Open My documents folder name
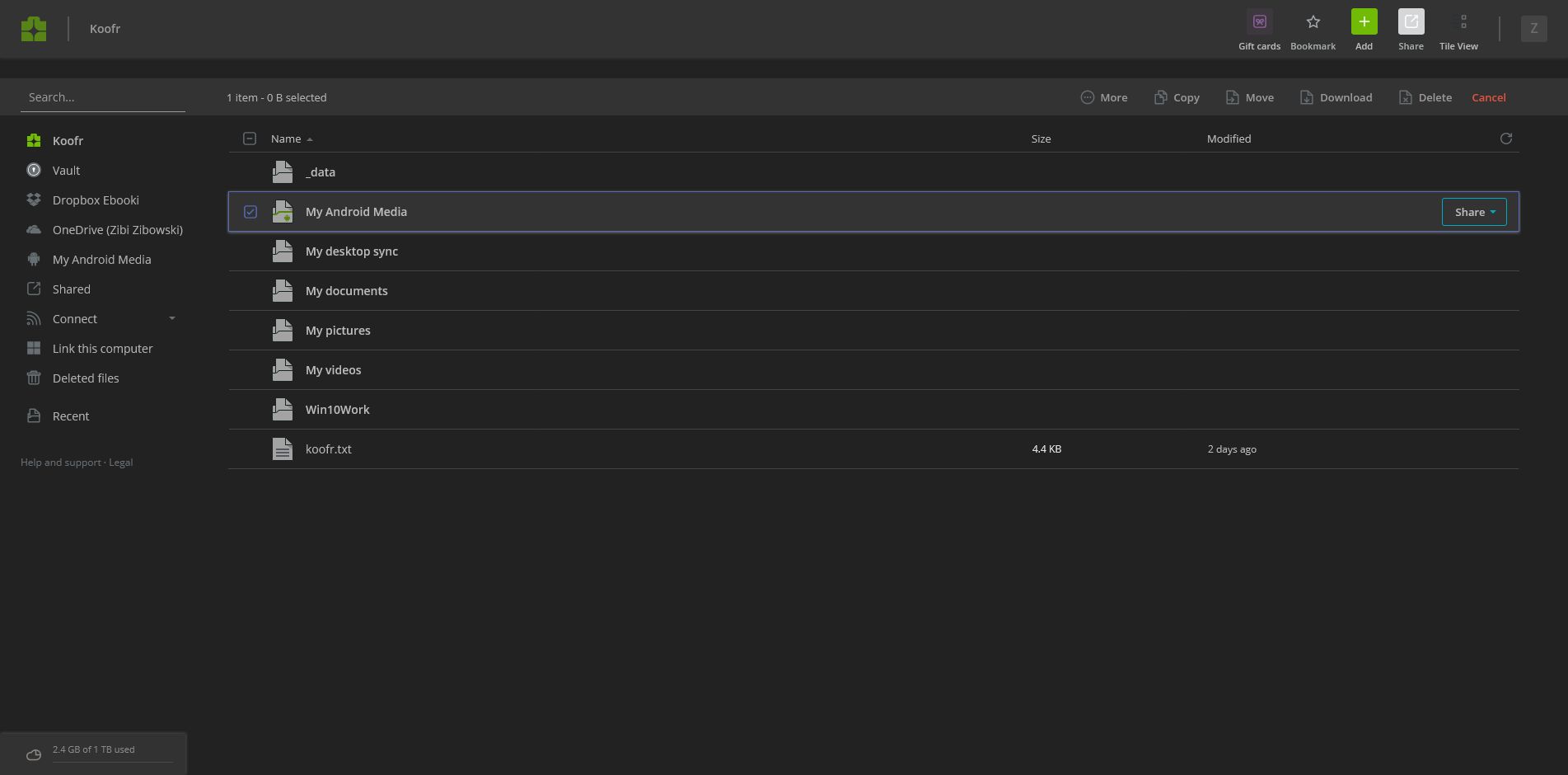Screen dimensions: 1568x775 (346, 291)
